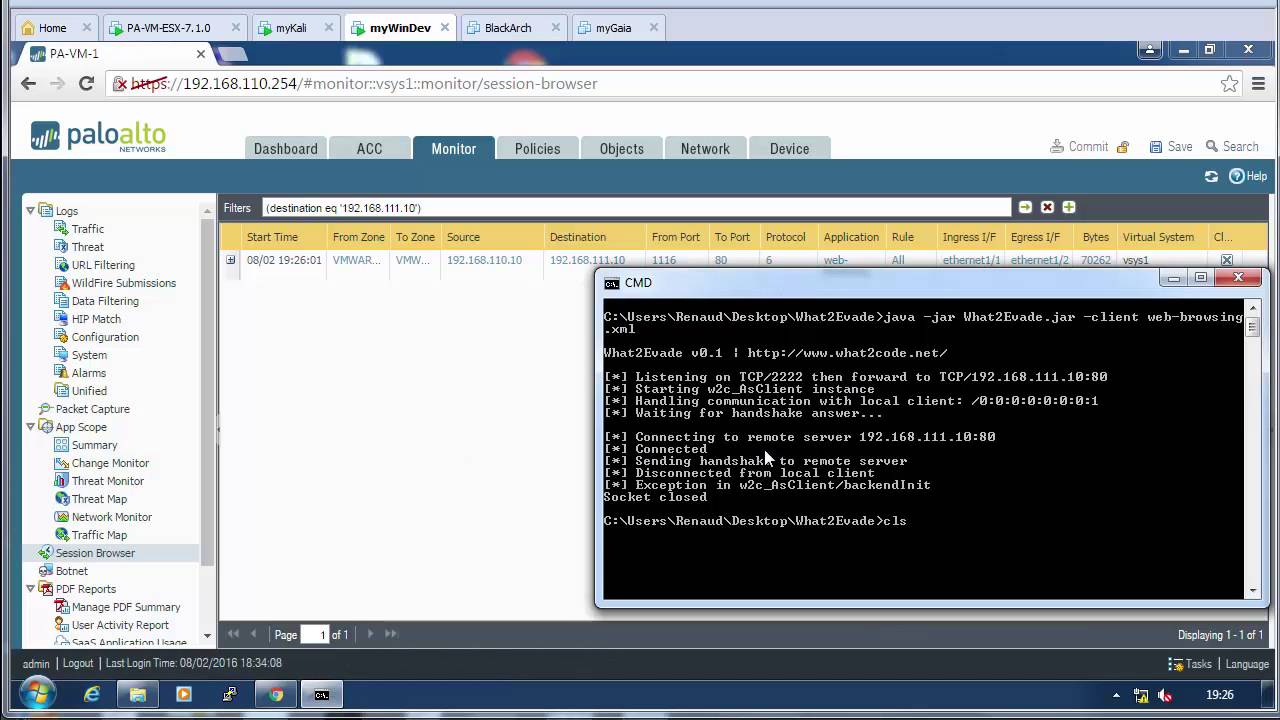The width and height of the screenshot is (1280, 720).
Task: Open Botnet in sidebar
Action: [71, 571]
